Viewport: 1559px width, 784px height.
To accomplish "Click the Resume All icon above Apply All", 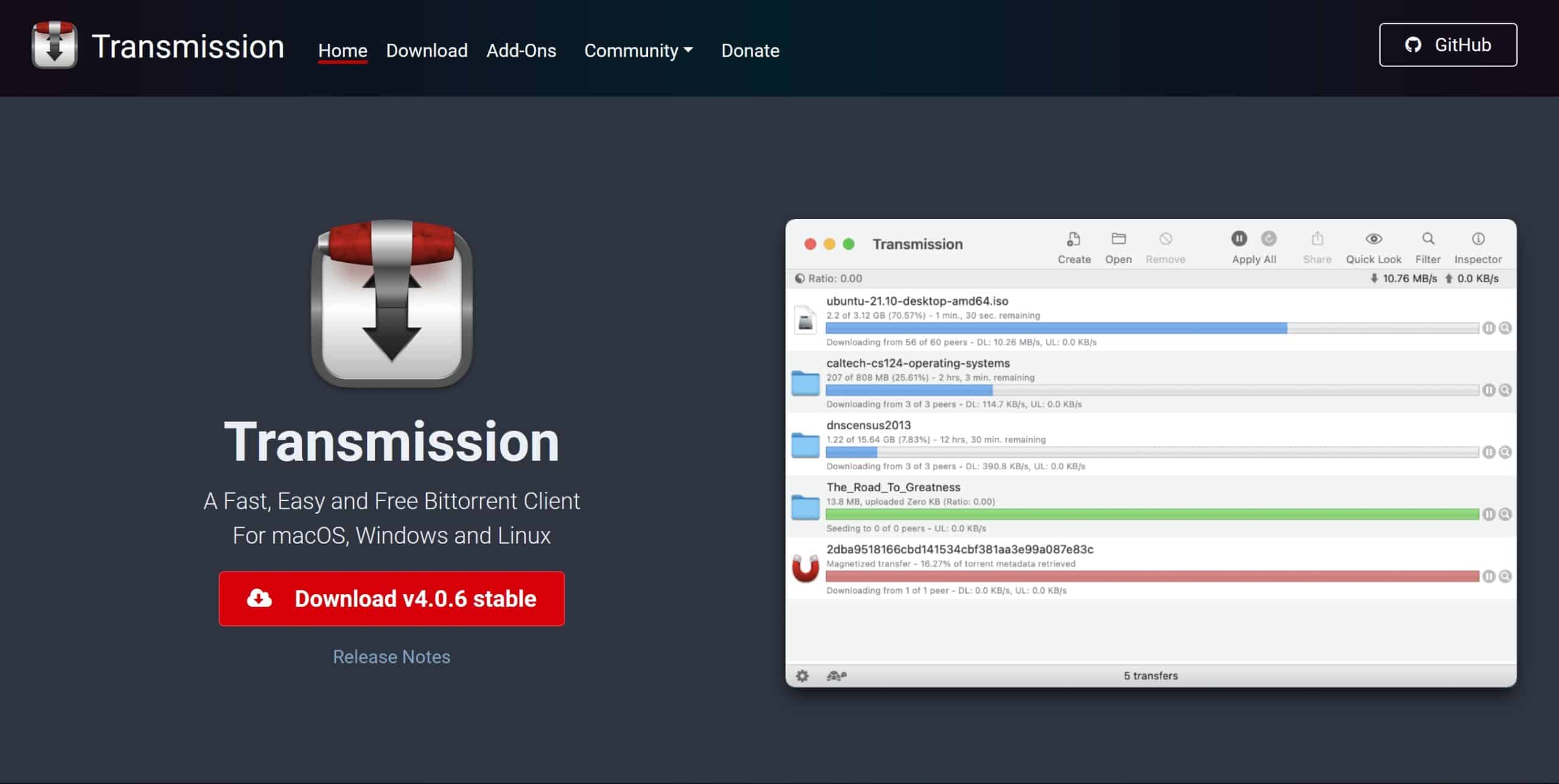I will click(x=1269, y=238).
